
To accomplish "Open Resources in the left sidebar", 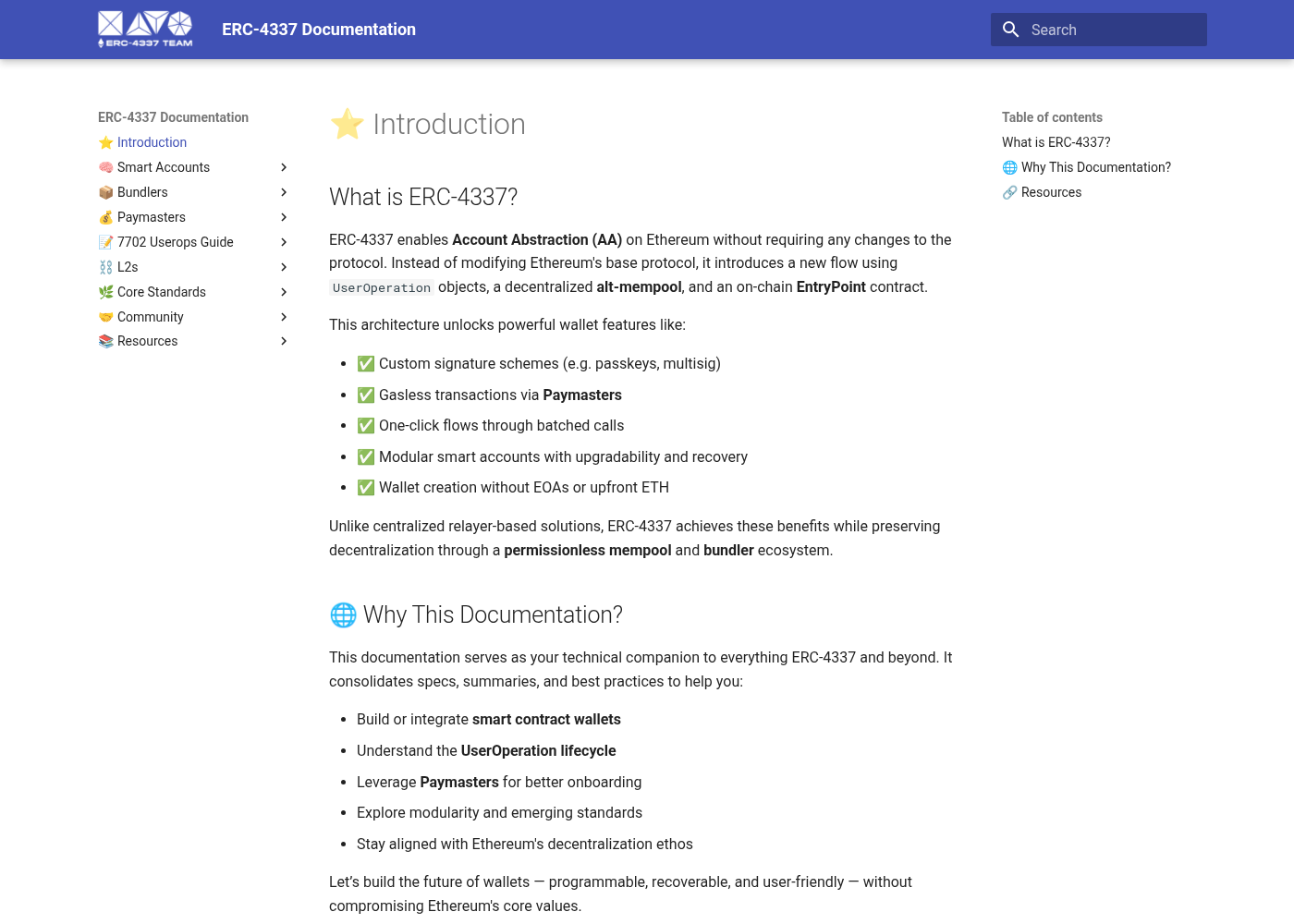I will tap(138, 341).
